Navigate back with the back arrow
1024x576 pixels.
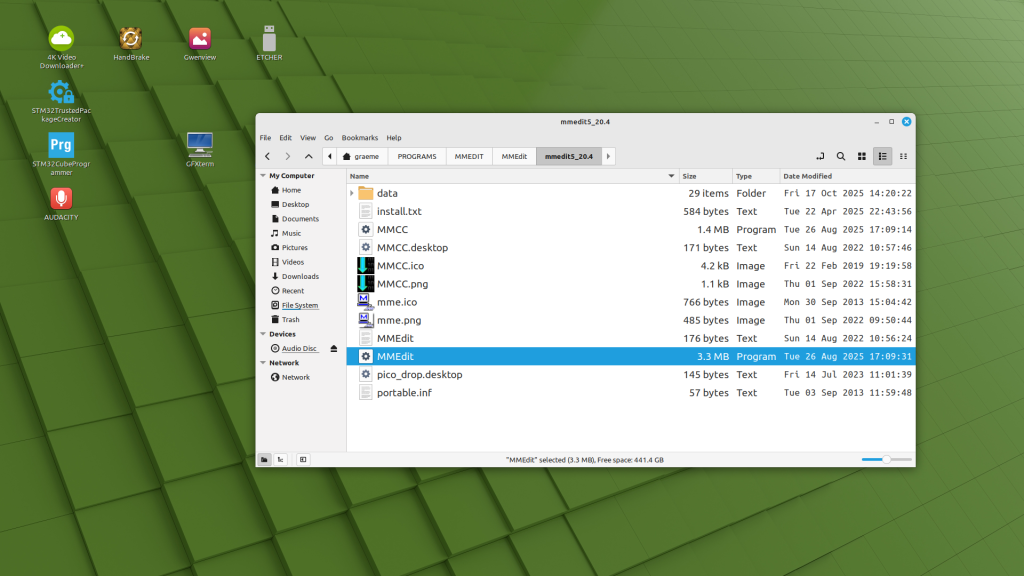(x=267, y=156)
